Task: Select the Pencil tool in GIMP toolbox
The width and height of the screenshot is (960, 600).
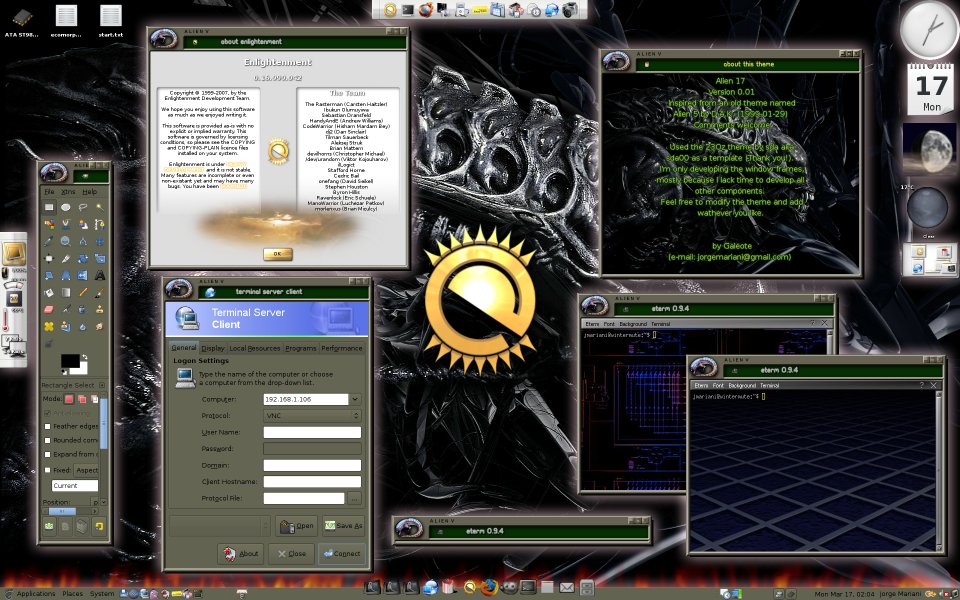Action: click(x=83, y=293)
